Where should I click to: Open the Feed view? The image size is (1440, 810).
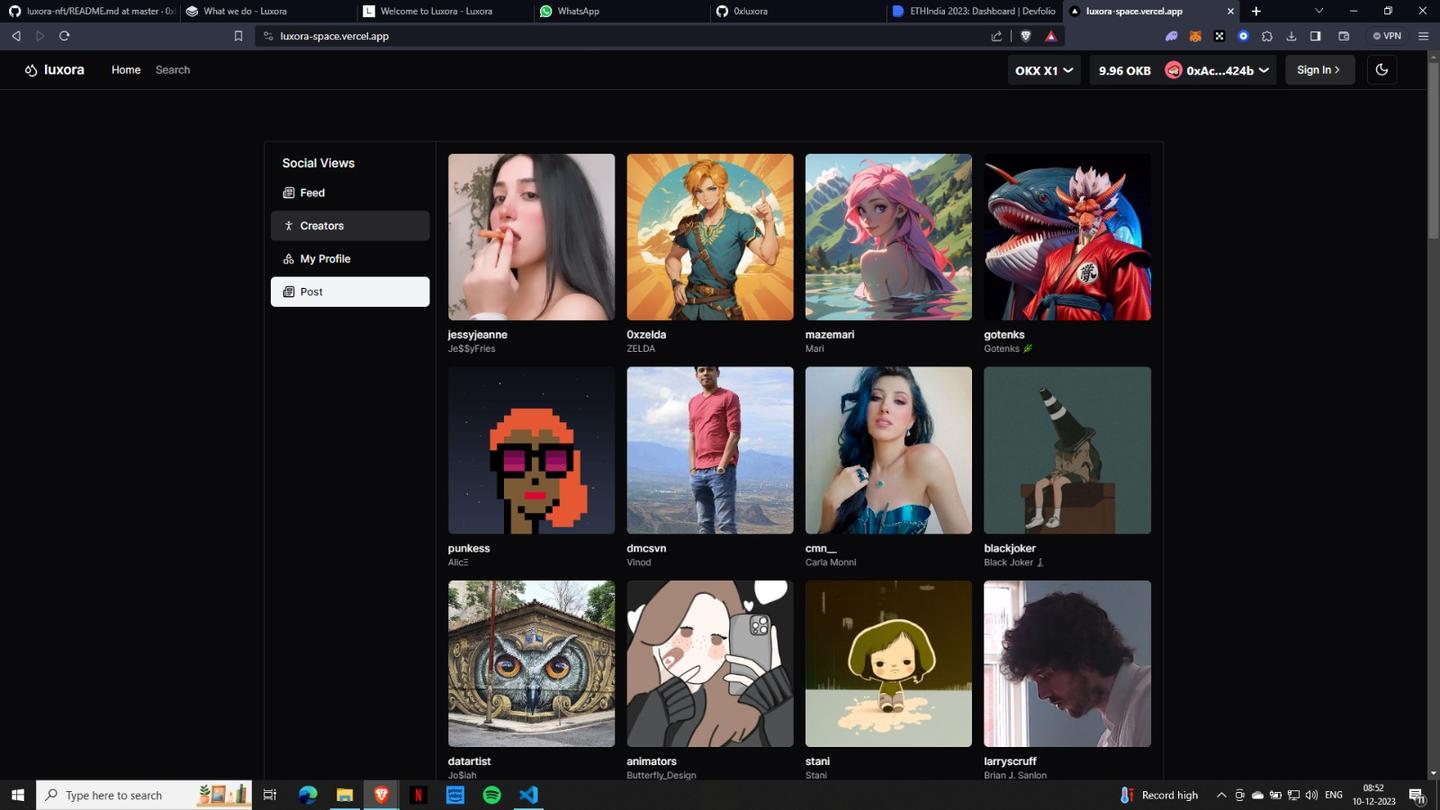[x=350, y=193]
